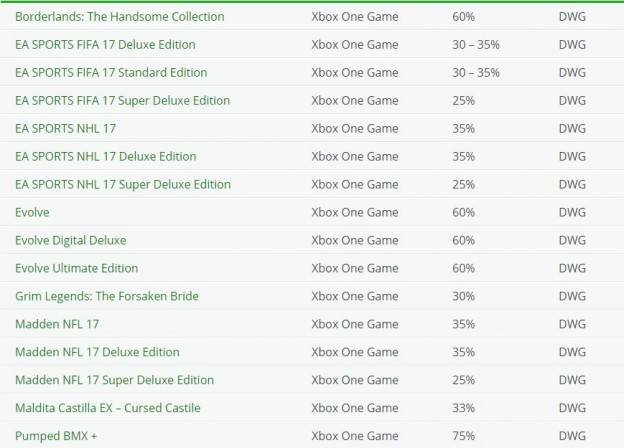Click Xbox One Game text in Evolve row
The image size is (624, 448).
pyautogui.click(x=355, y=212)
